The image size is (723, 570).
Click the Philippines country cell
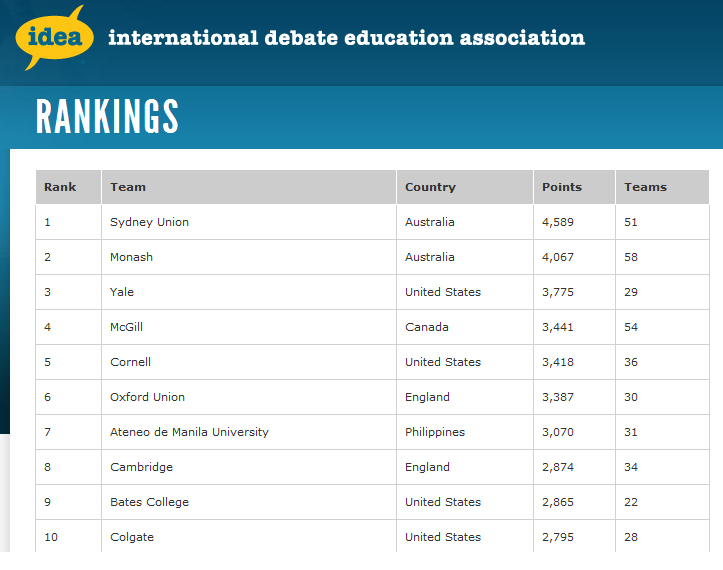(x=437, y=432)
